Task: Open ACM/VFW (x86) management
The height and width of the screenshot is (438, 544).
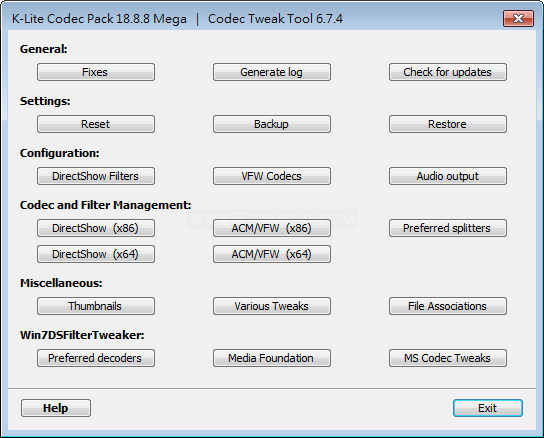Action: [272, 228]
